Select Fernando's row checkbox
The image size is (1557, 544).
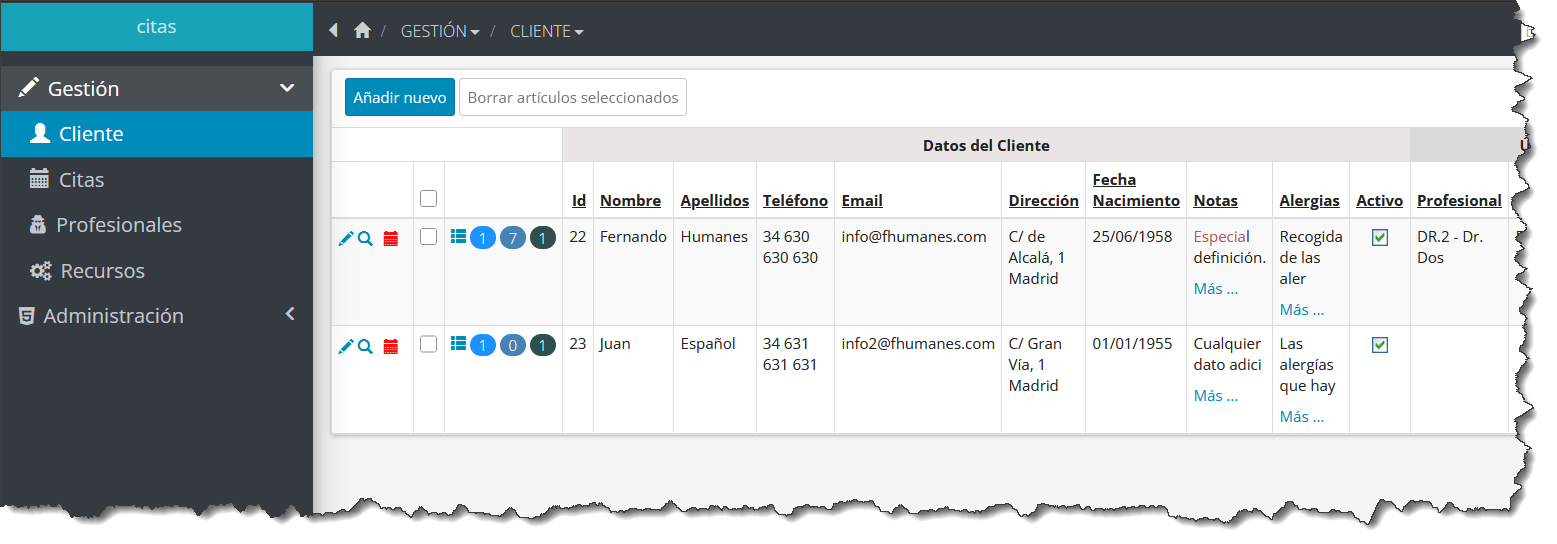429,237
